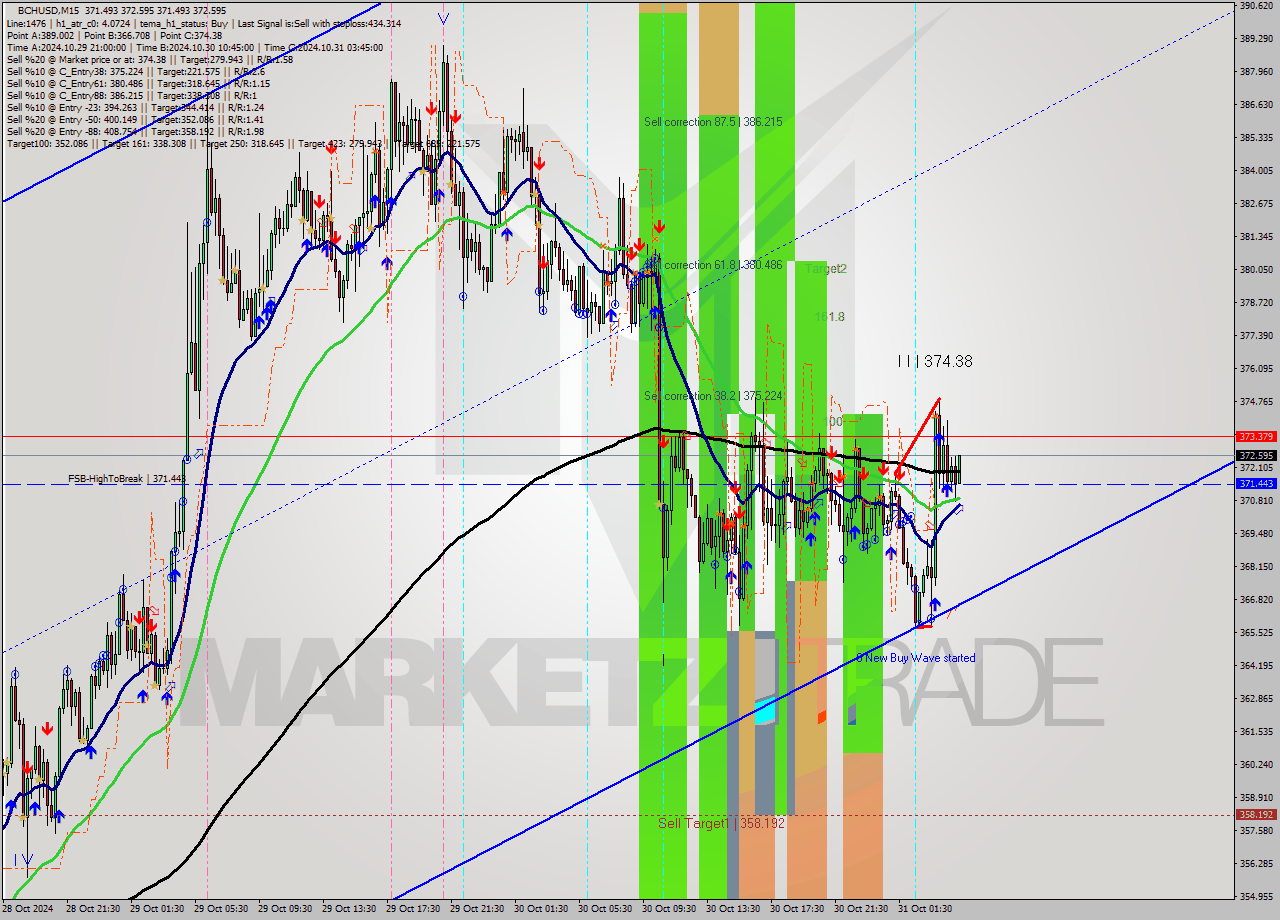1280x920 pixels.
Task: Select the 'Sell correction 38.2 | 375.224' label
Action: [713, 396]
